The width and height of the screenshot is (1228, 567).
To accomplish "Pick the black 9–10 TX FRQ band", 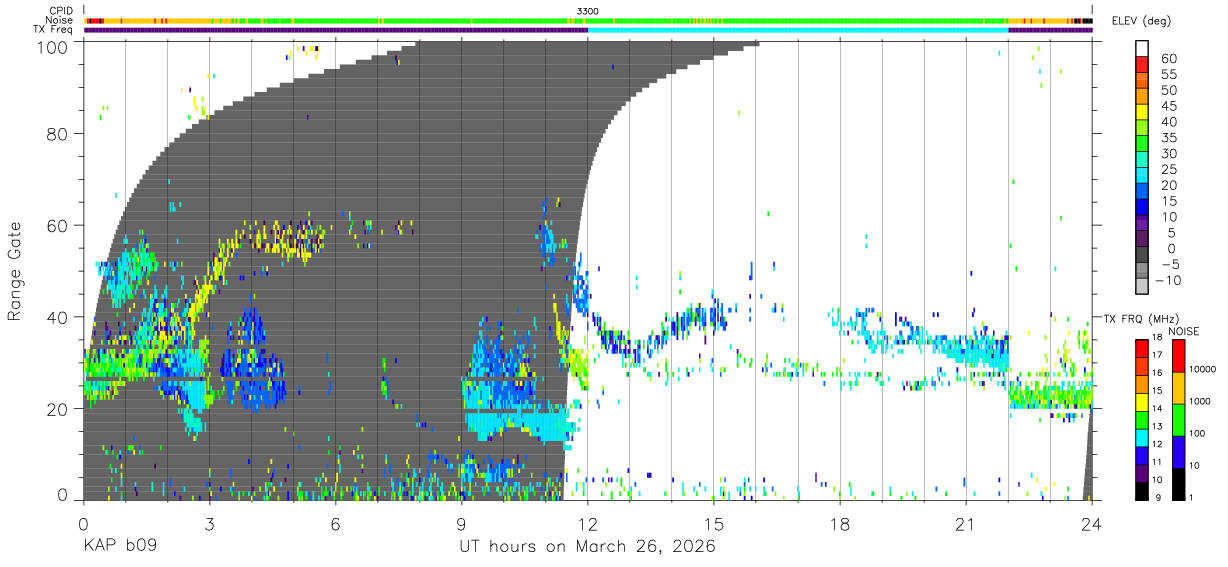I will point(1141,492).
